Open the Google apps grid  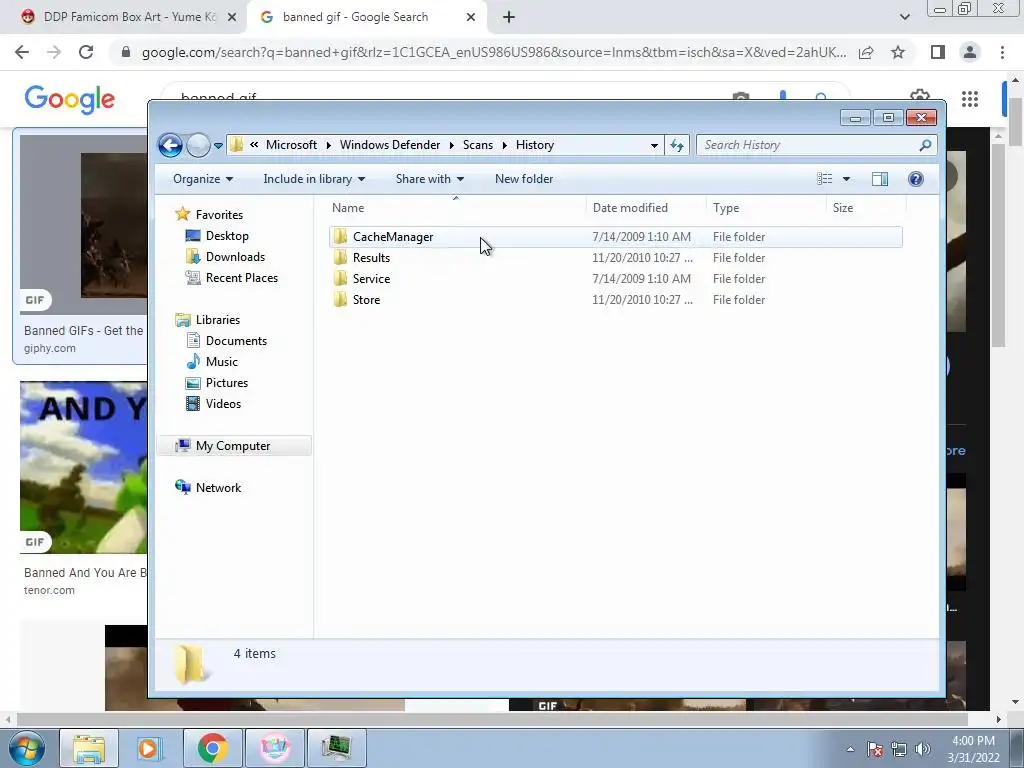click(970, 99)
